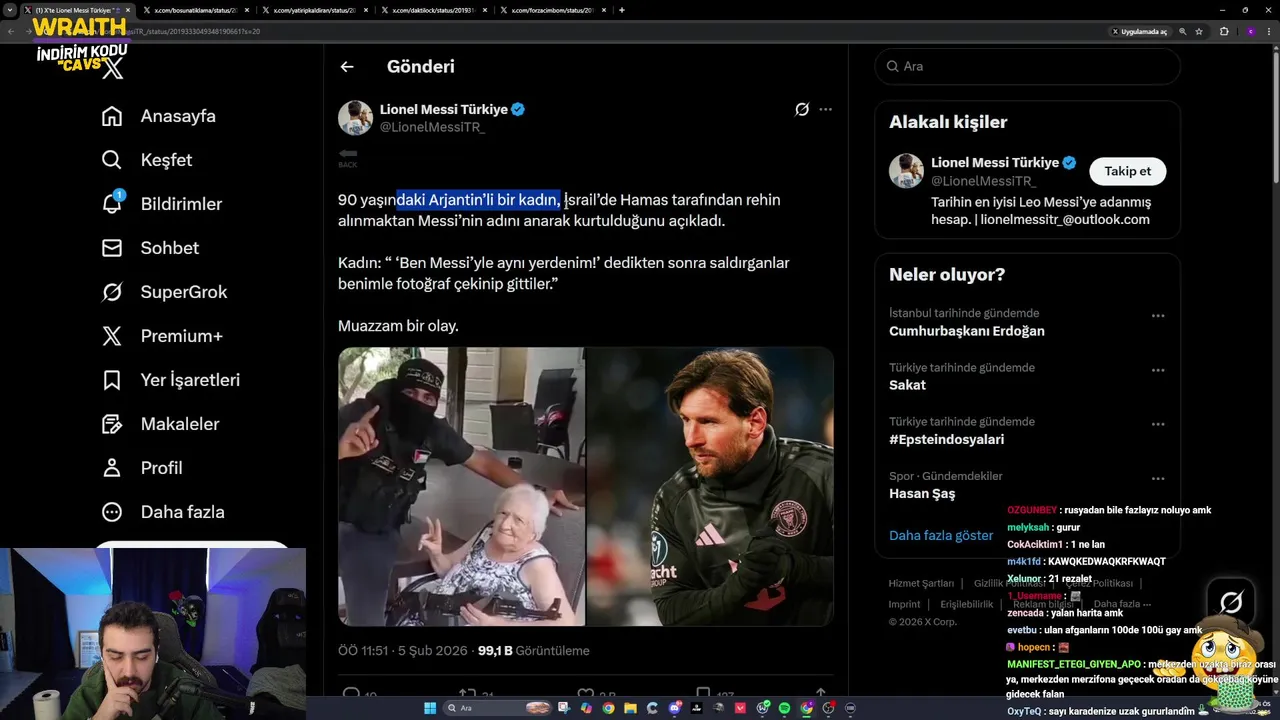Image resolution: width=1280 pixels, height=720 pixels.
Task: Open Anasayfa home icon in sidebar
Action: (112, 116)
